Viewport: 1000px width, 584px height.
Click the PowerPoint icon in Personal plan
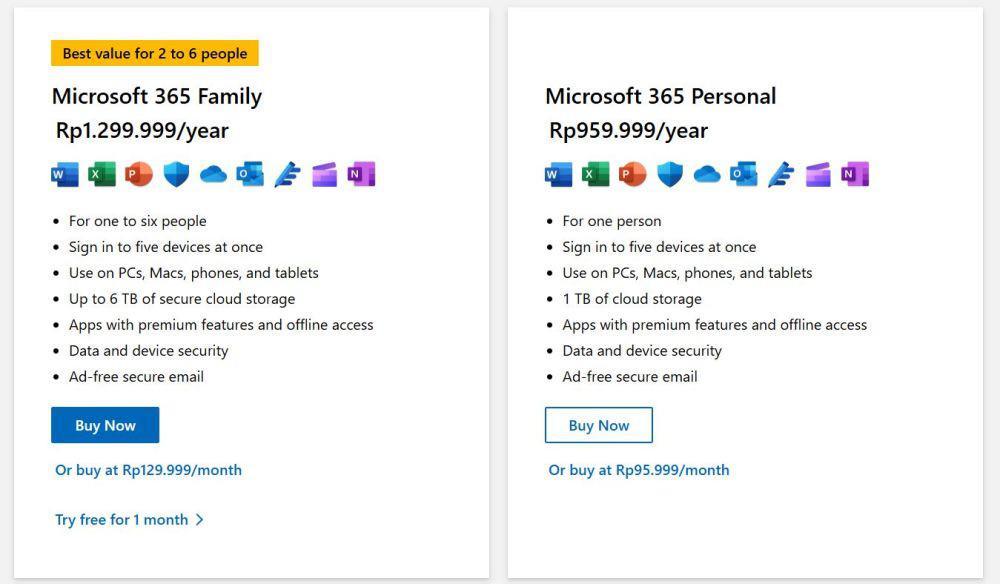click(632, 174)
